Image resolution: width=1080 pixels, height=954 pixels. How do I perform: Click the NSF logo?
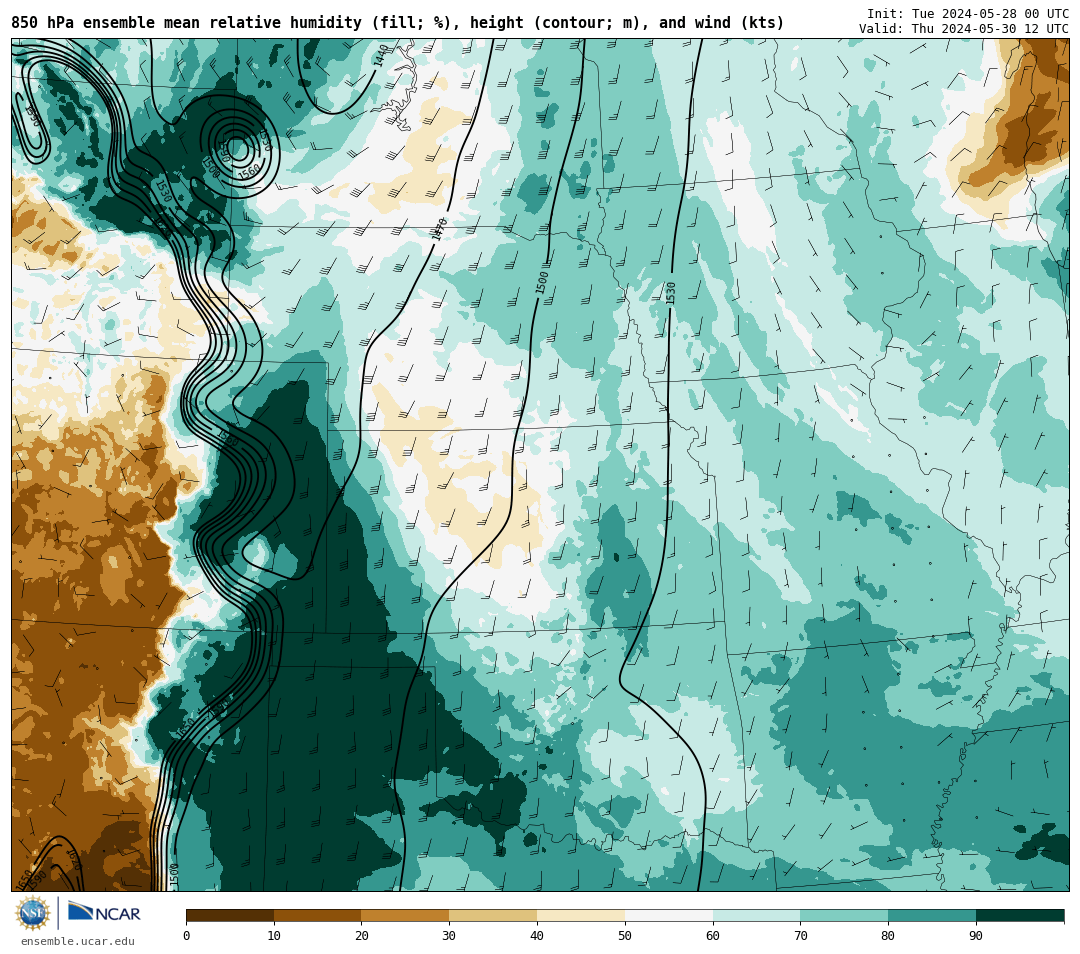click(32, 913)
